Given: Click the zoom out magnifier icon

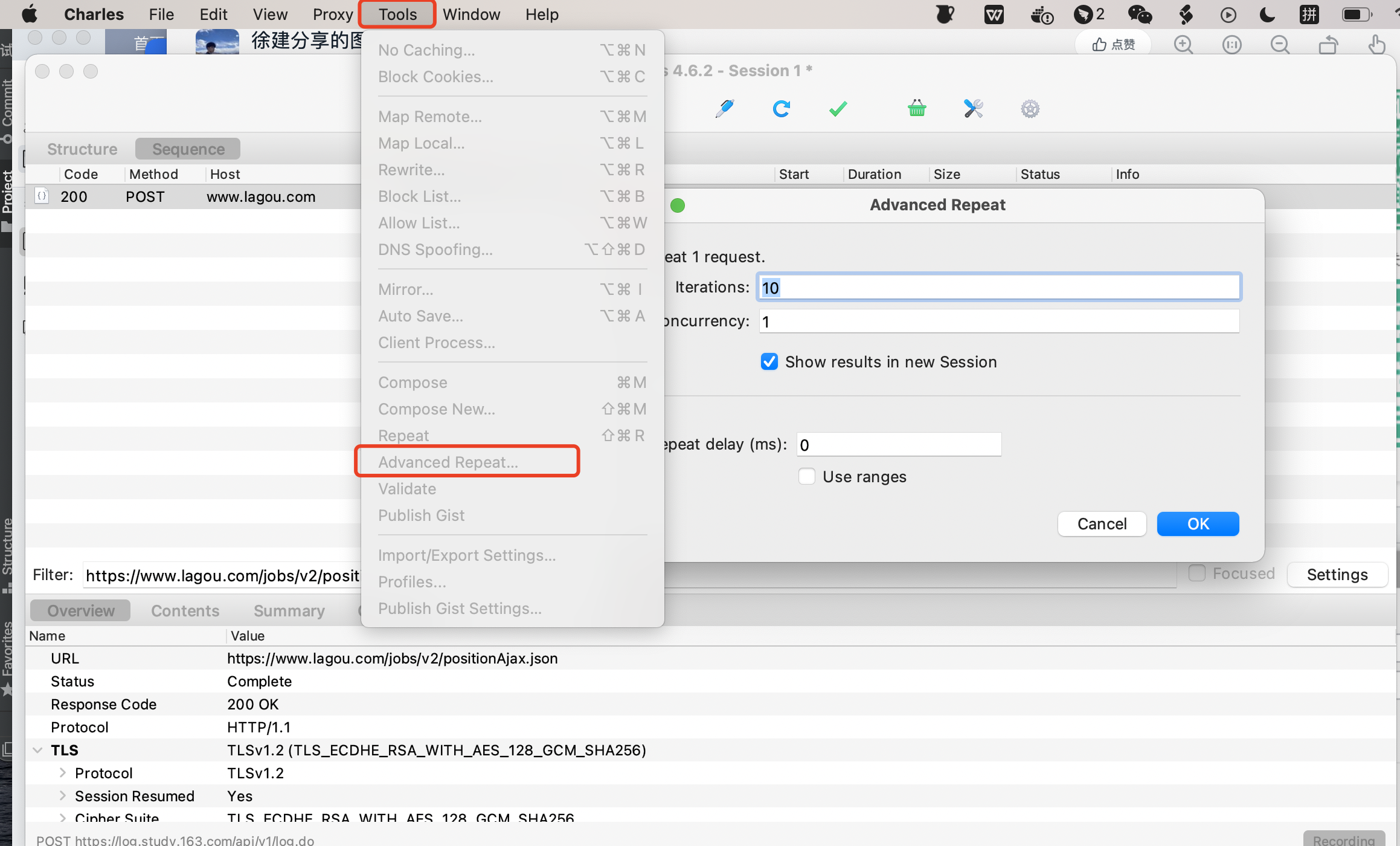Looking at the screenshot, I should pyautogui.click(x=1280, y=44).
